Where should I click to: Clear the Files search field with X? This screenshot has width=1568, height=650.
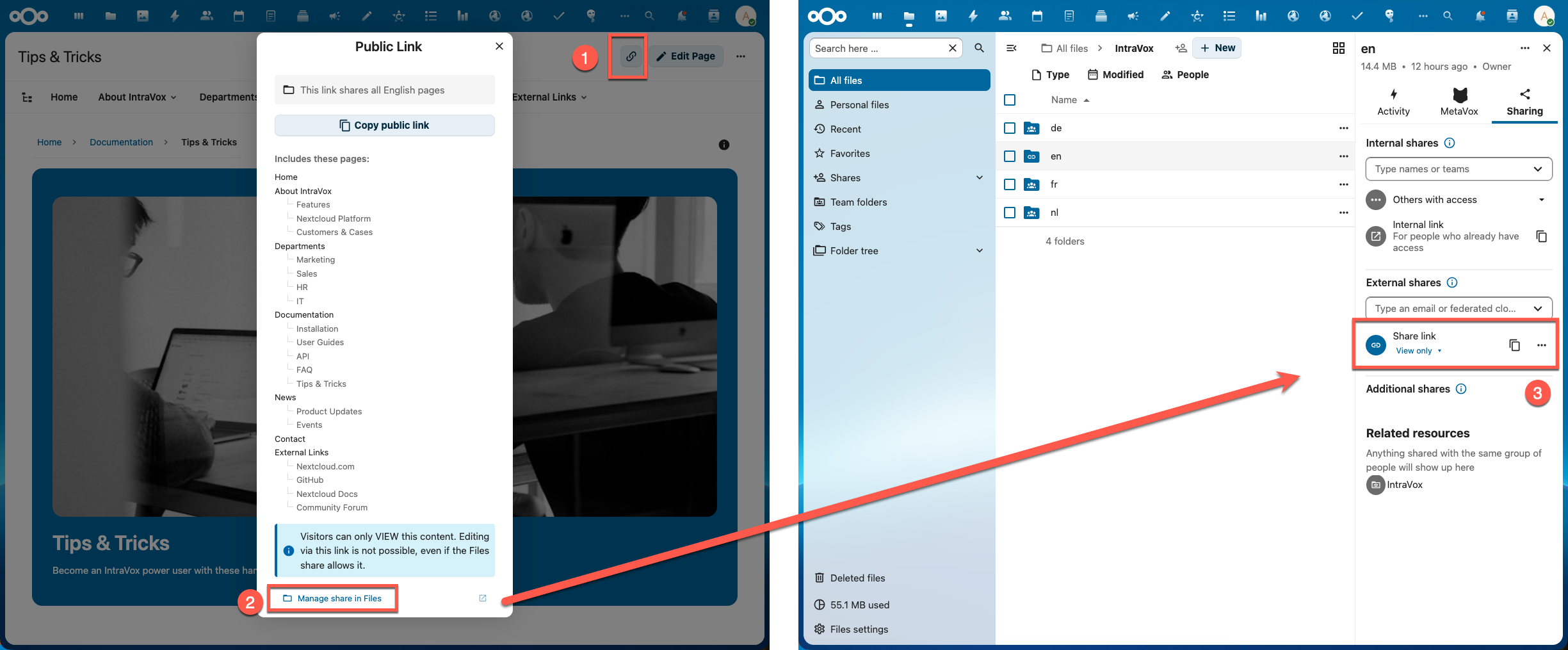[953, 48]
